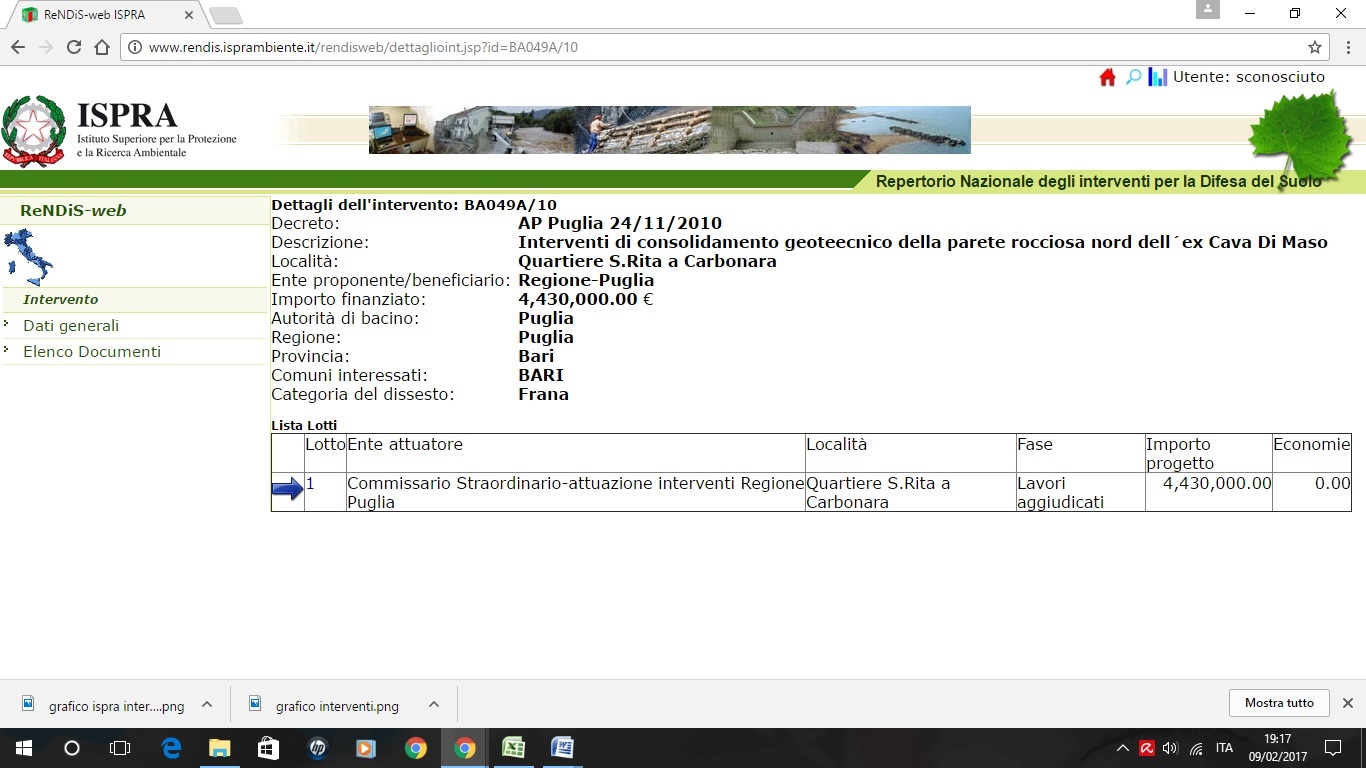Open Dati generali menu item
Screen dimensions: 1366x768
(71, 326)
